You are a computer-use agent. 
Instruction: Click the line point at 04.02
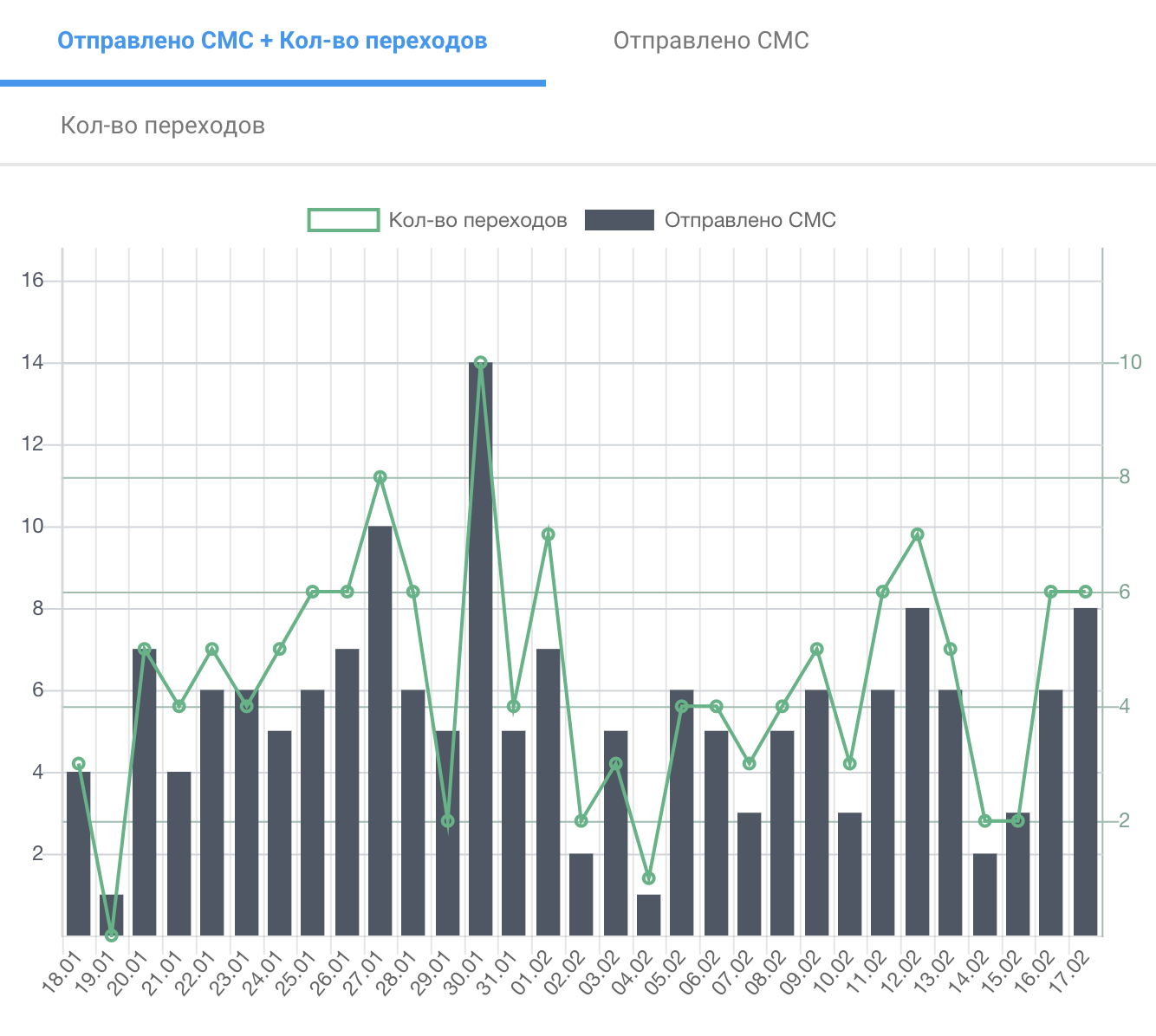[x=649, y=878]
